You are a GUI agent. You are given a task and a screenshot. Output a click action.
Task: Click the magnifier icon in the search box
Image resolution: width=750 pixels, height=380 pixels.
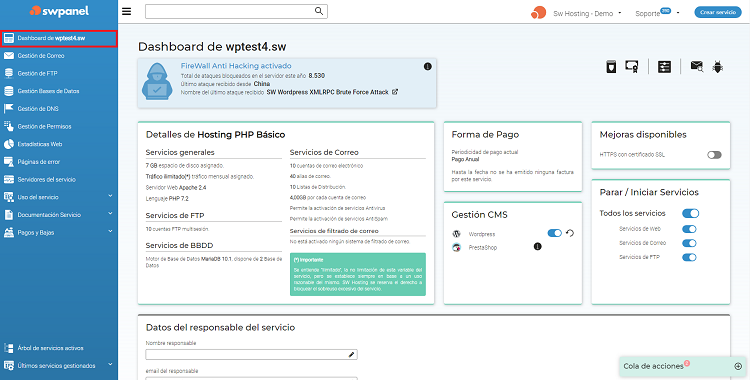[x=319, y=11]
